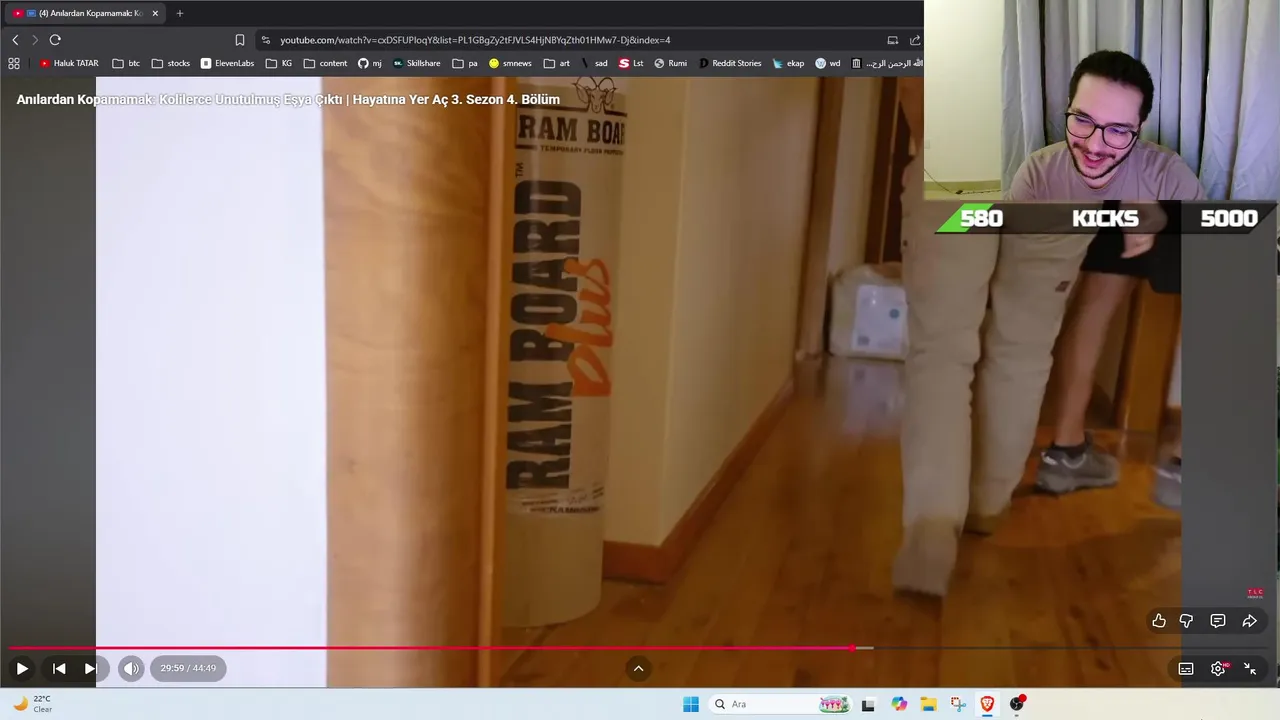Open the Rumi bookmark
1280x720 pixels.
point(671,63)
